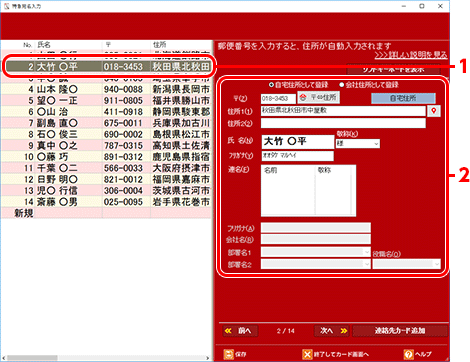Click the app icon in title bar
The image size is (470, 362).
[6, 6]
